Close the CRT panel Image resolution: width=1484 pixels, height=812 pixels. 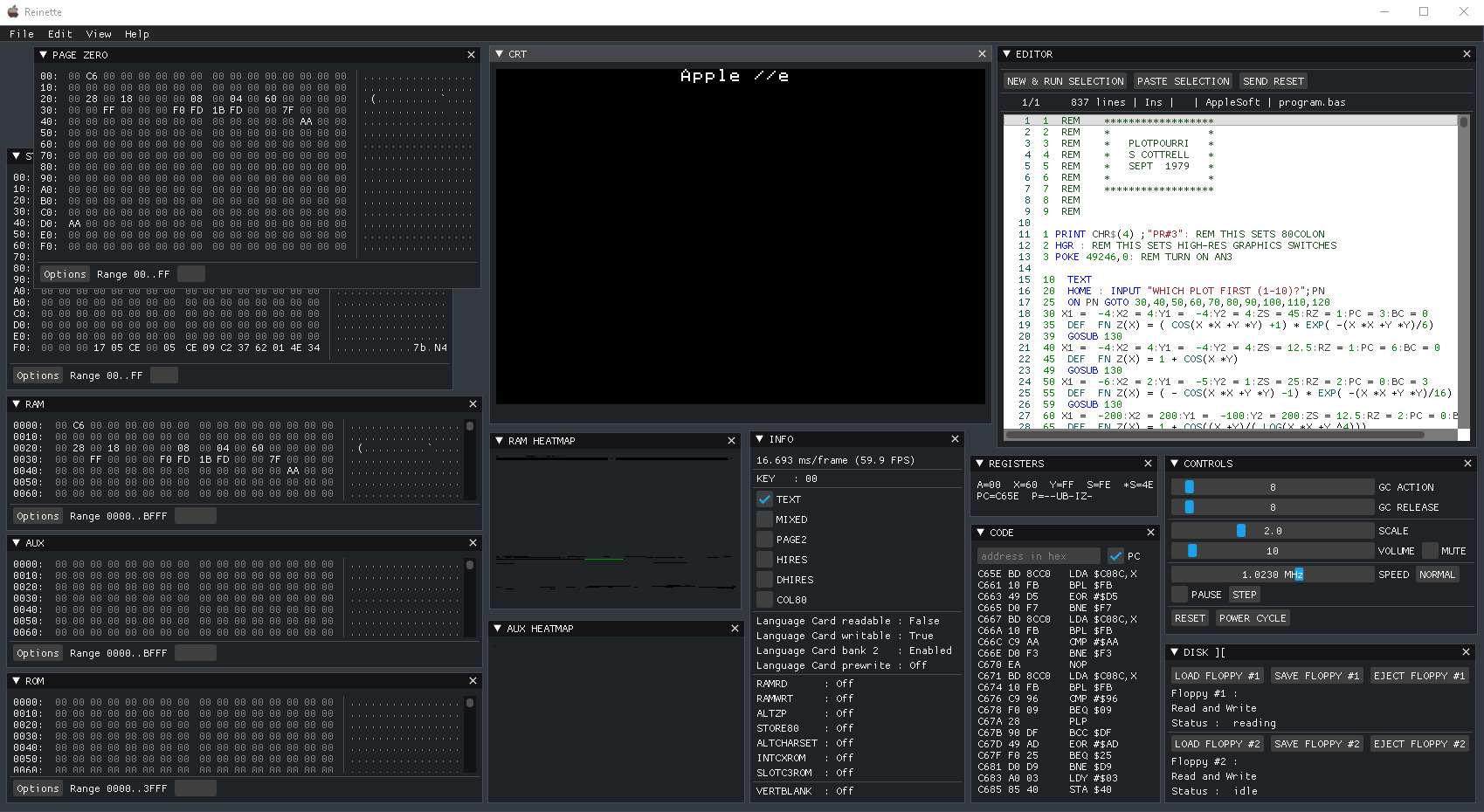982,54
